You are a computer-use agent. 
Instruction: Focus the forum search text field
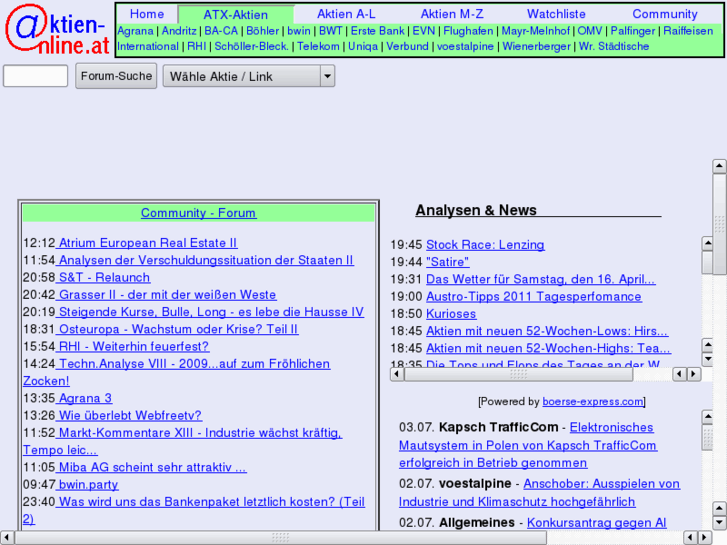pyautogui.click(x=36, y=76)
